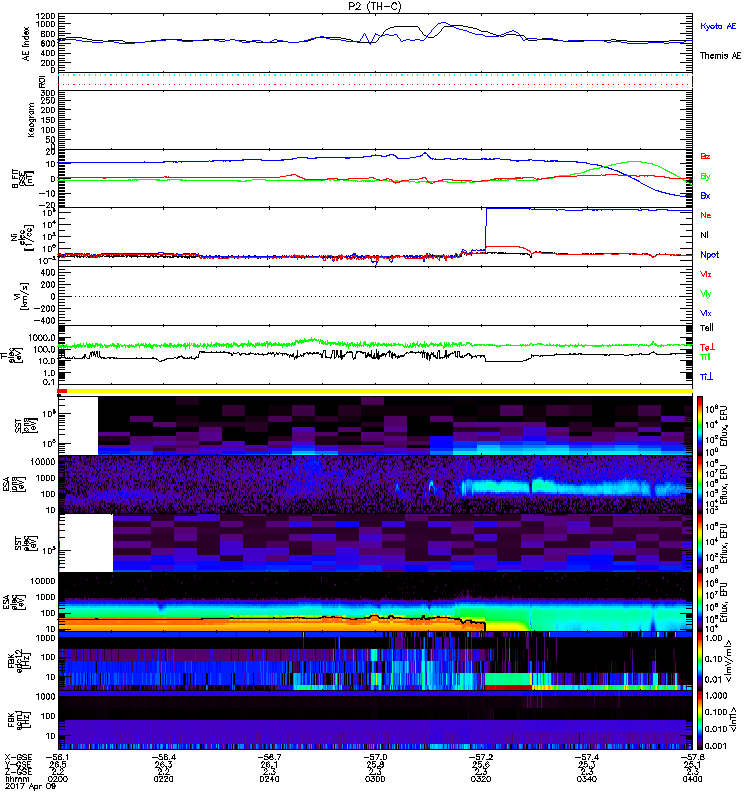750x800 pixels.
Task: Select the "-57.8" X-GSE position value
Action: click(692, 758)
